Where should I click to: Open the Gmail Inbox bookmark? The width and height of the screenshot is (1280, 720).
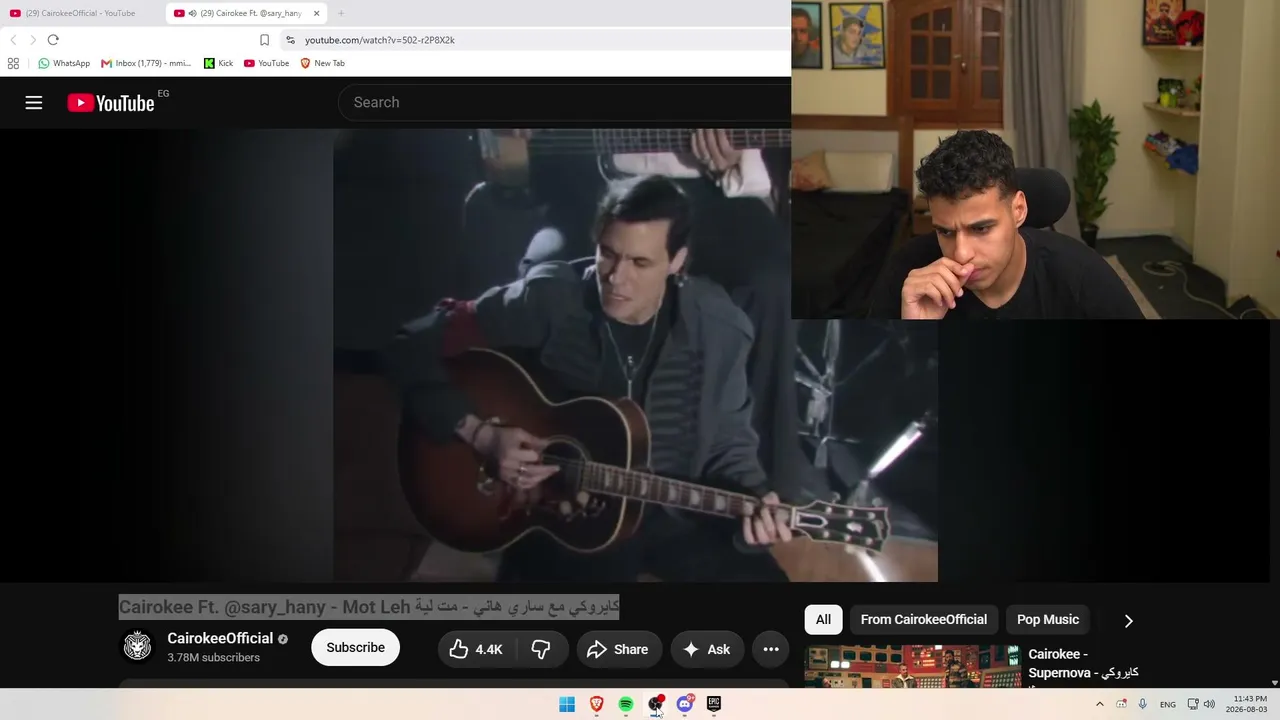pos(146,63)
